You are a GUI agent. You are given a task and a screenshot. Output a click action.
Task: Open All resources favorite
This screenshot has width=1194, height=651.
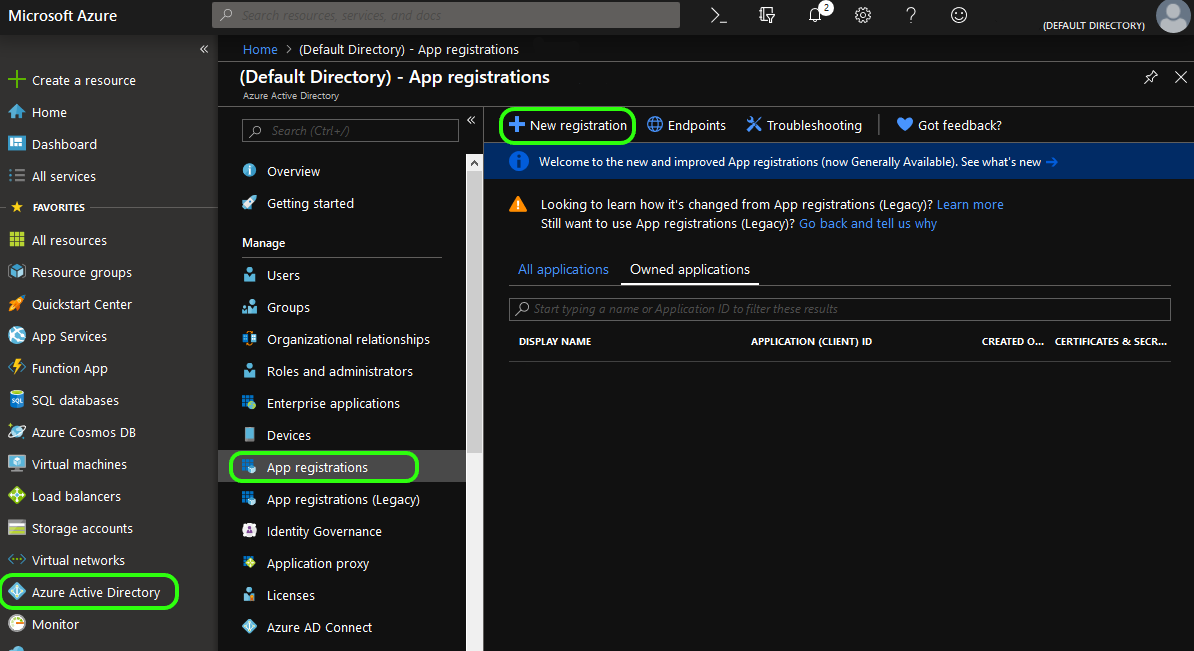[57, 240]
